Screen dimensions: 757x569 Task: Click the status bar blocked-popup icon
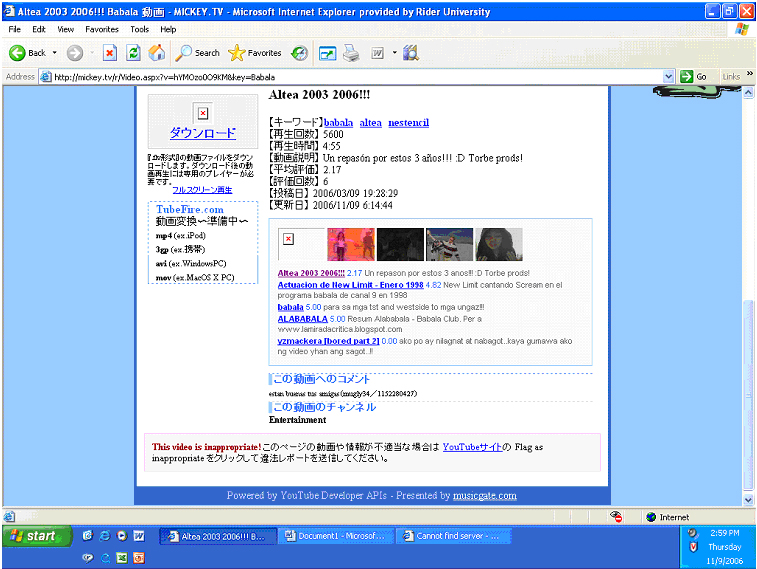tap(616, 517)
